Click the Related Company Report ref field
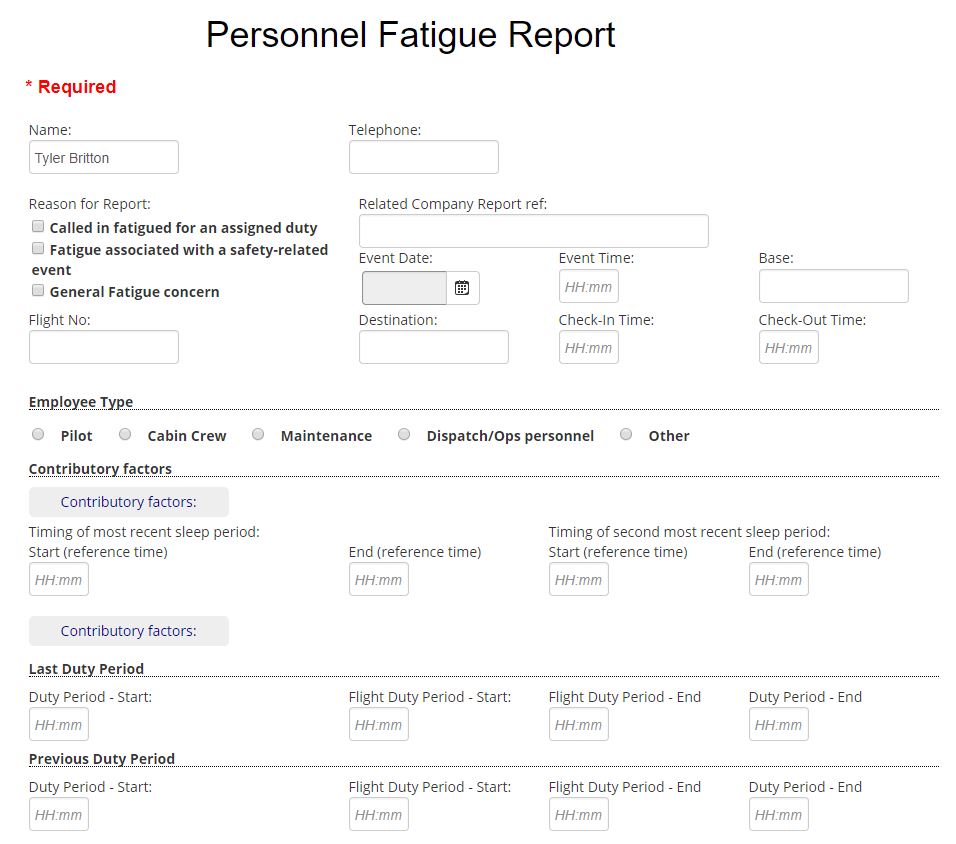 (x=533, y=230)
